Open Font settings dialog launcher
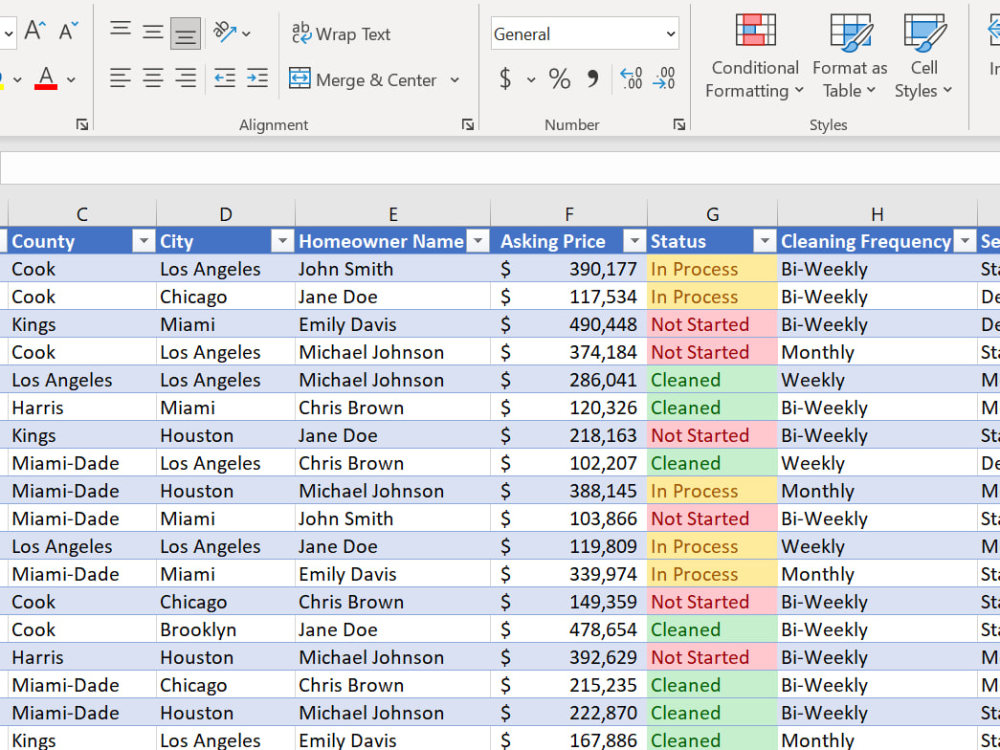This screenshot has height=750, width=1000. pyautogui.click(x=82, y=124)
